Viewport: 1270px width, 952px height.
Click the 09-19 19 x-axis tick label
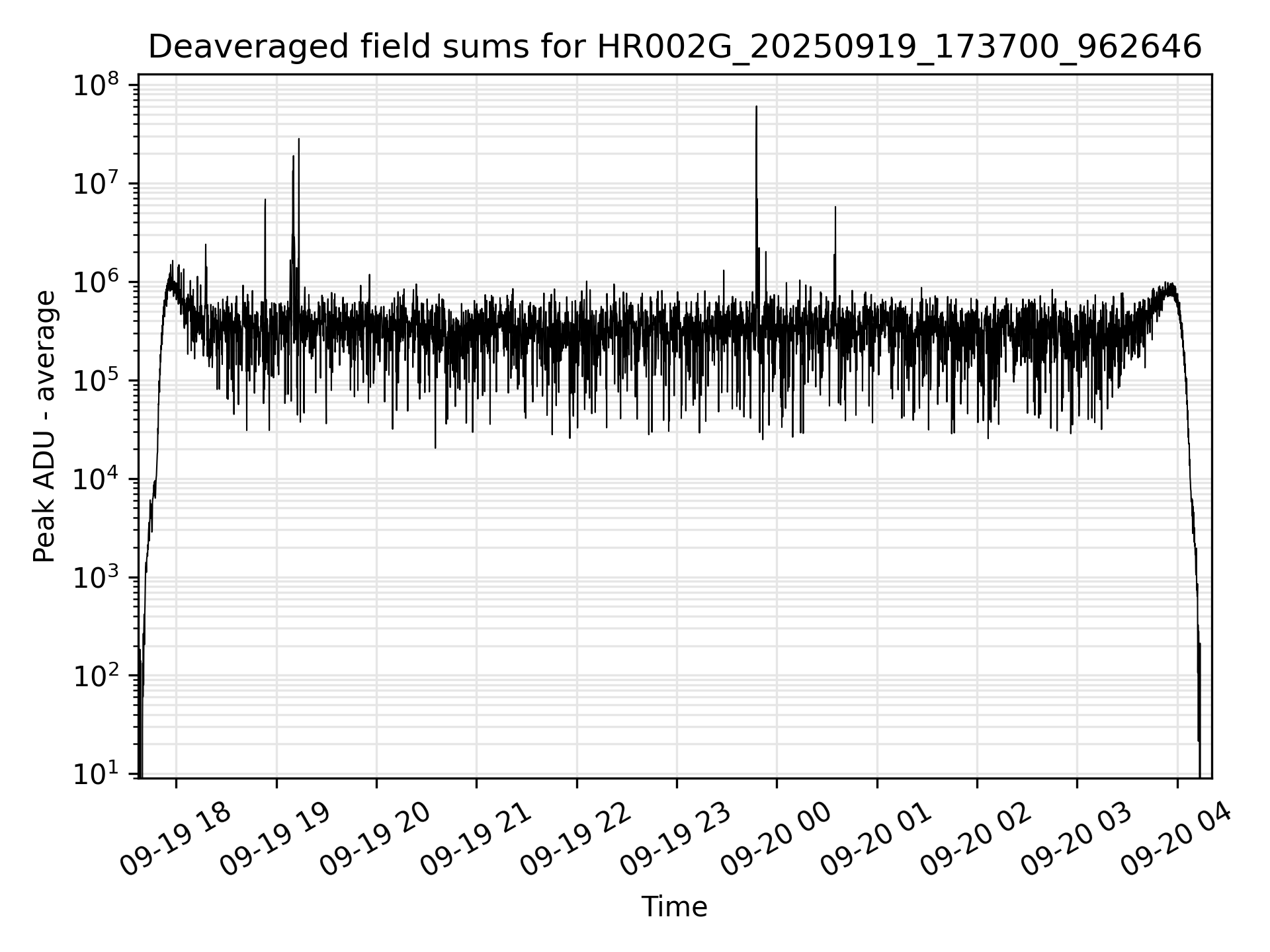click(275, 840)
